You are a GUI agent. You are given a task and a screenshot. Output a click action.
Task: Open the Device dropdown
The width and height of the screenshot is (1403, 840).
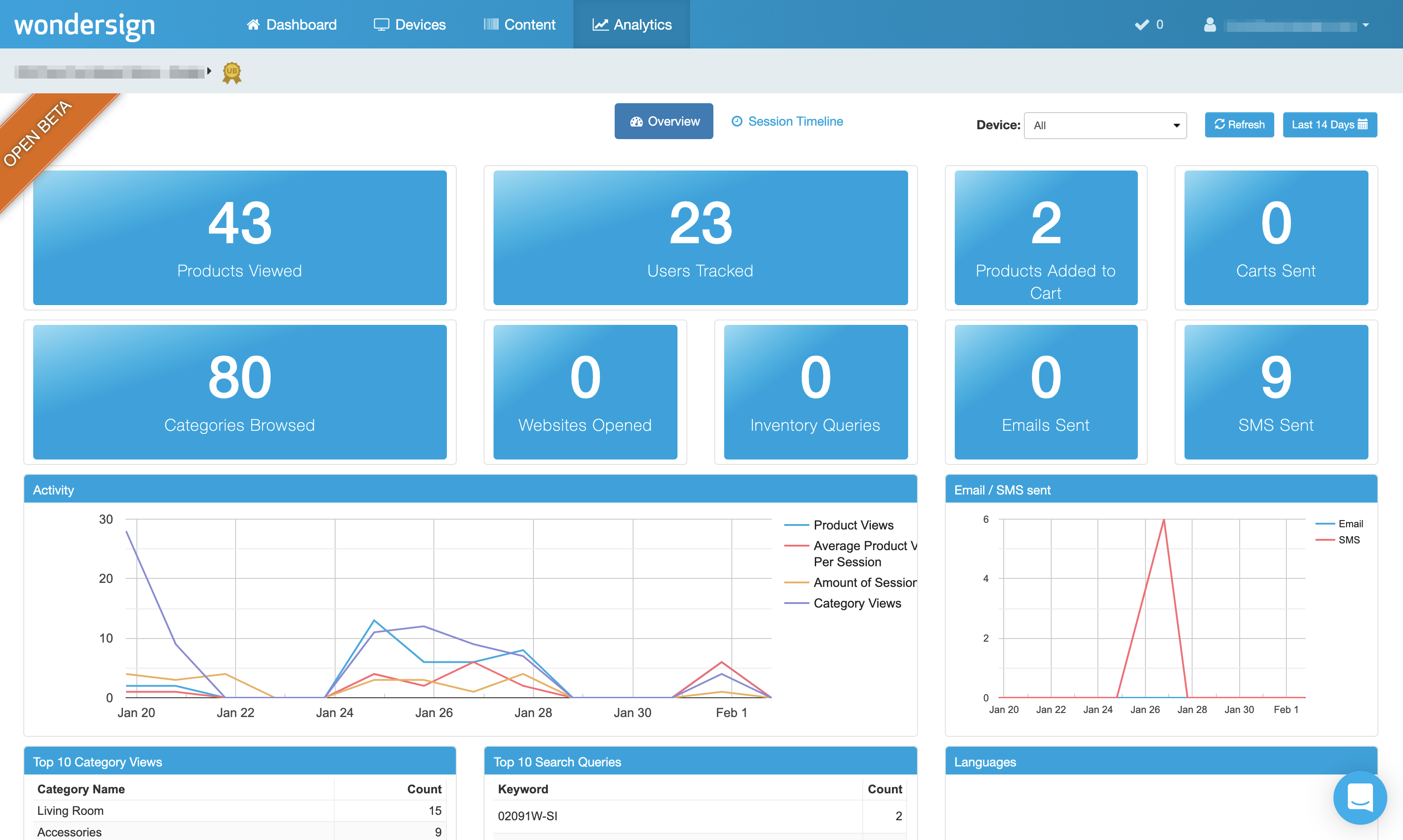click(x=1105, y=125)
